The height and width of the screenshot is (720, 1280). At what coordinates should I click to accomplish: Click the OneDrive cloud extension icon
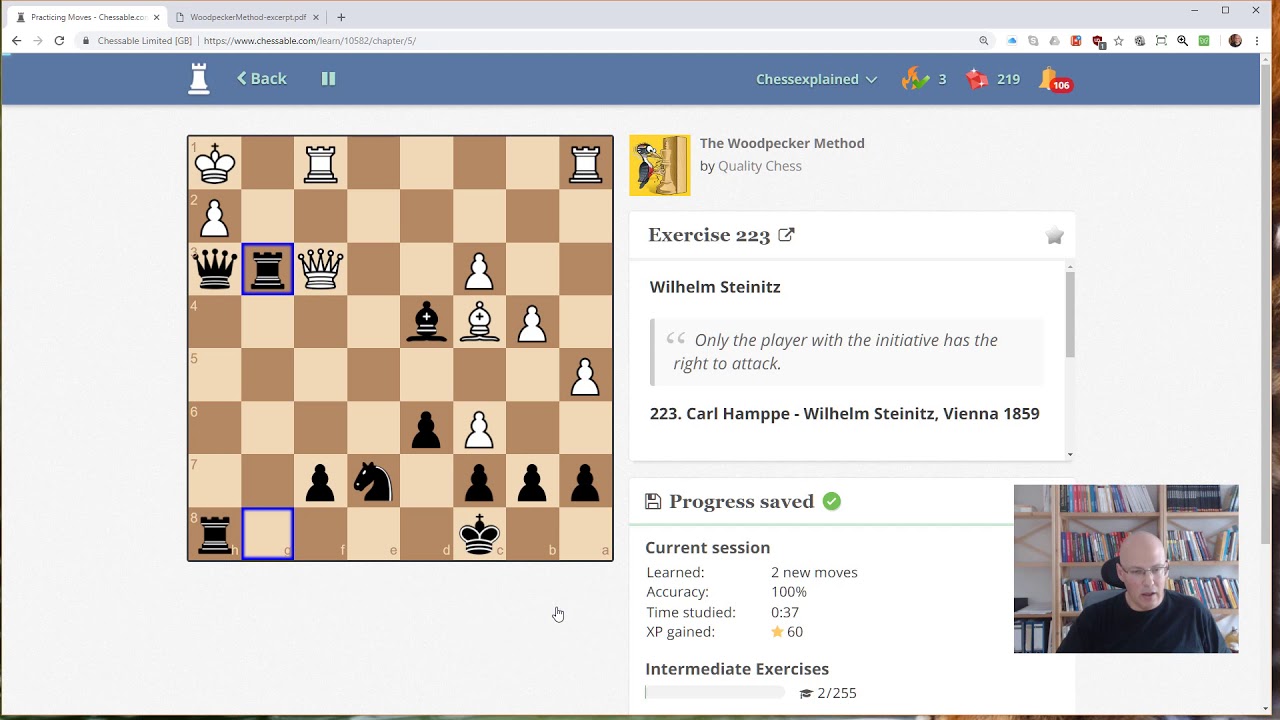point(1012,41)
